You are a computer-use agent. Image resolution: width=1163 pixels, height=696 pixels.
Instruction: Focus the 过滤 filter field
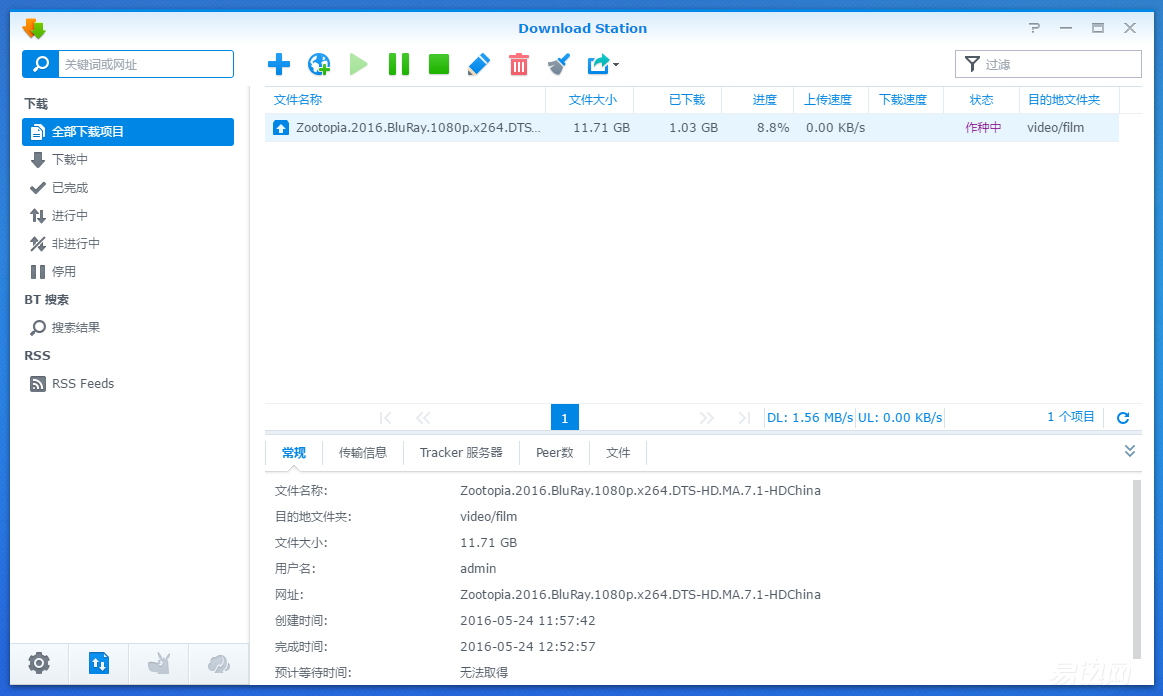(1048, 65)
